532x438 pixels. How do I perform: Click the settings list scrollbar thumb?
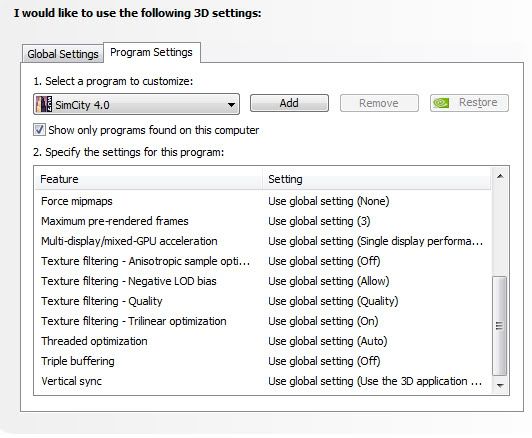[x=500, y=326]
